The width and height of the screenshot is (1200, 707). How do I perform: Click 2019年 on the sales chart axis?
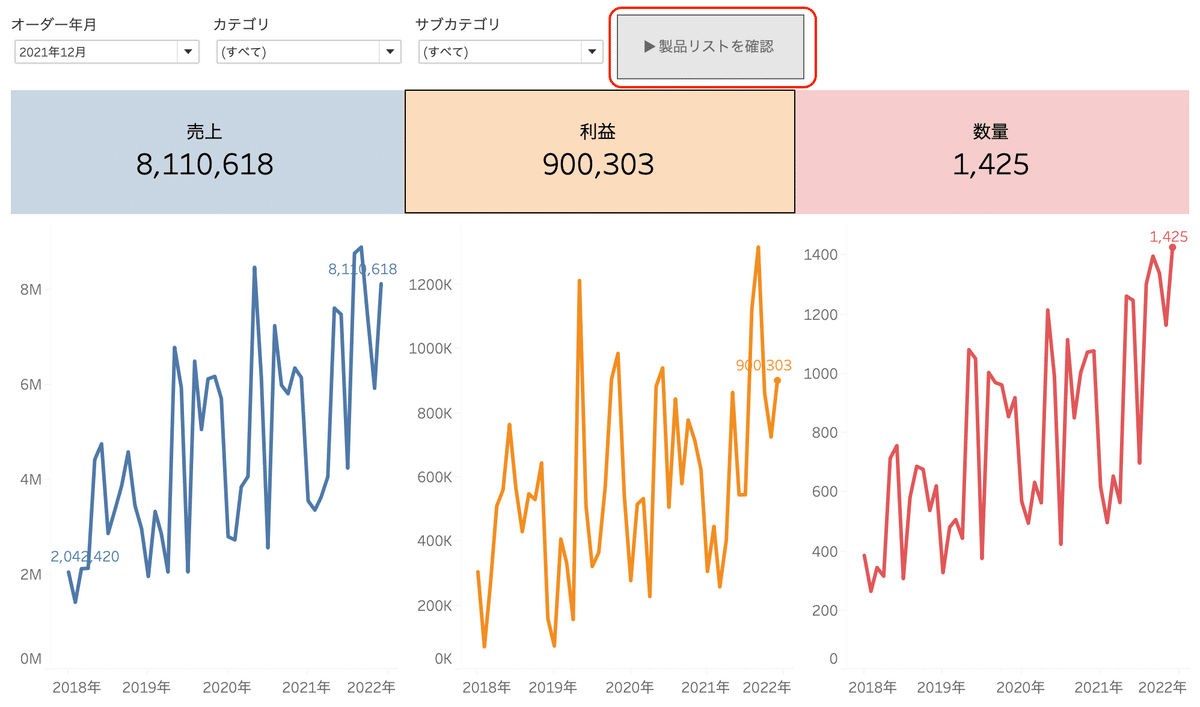[x=147, y=688]
